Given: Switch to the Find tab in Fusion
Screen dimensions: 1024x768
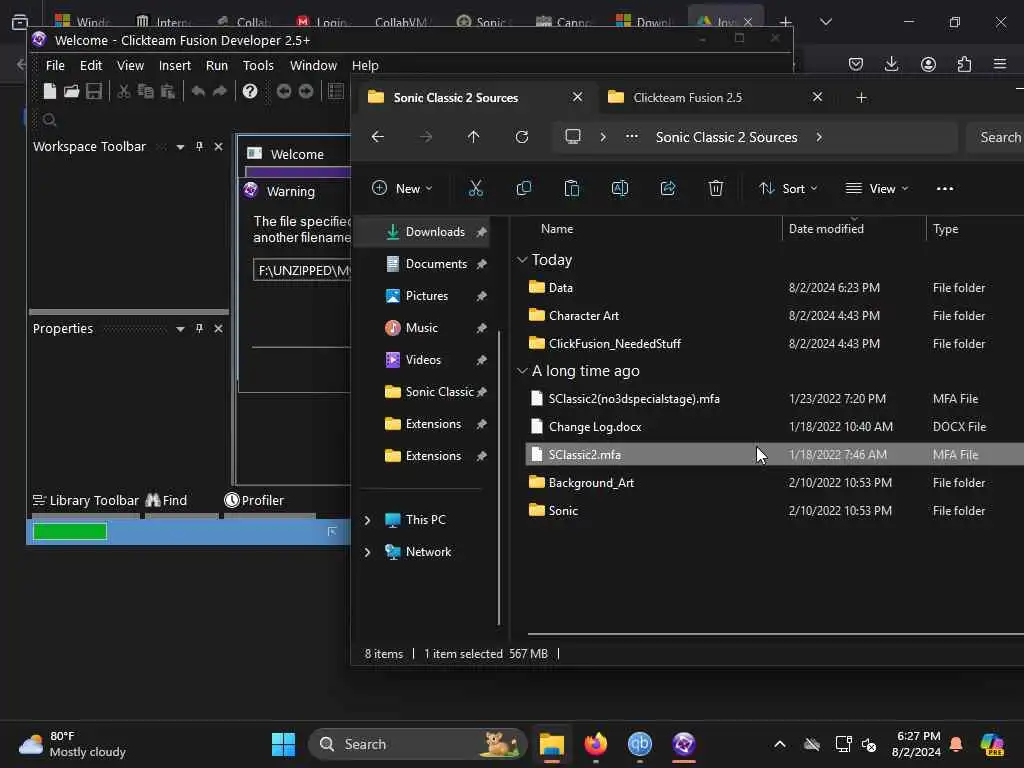Looking at the screenshot, I should (167, 500).
